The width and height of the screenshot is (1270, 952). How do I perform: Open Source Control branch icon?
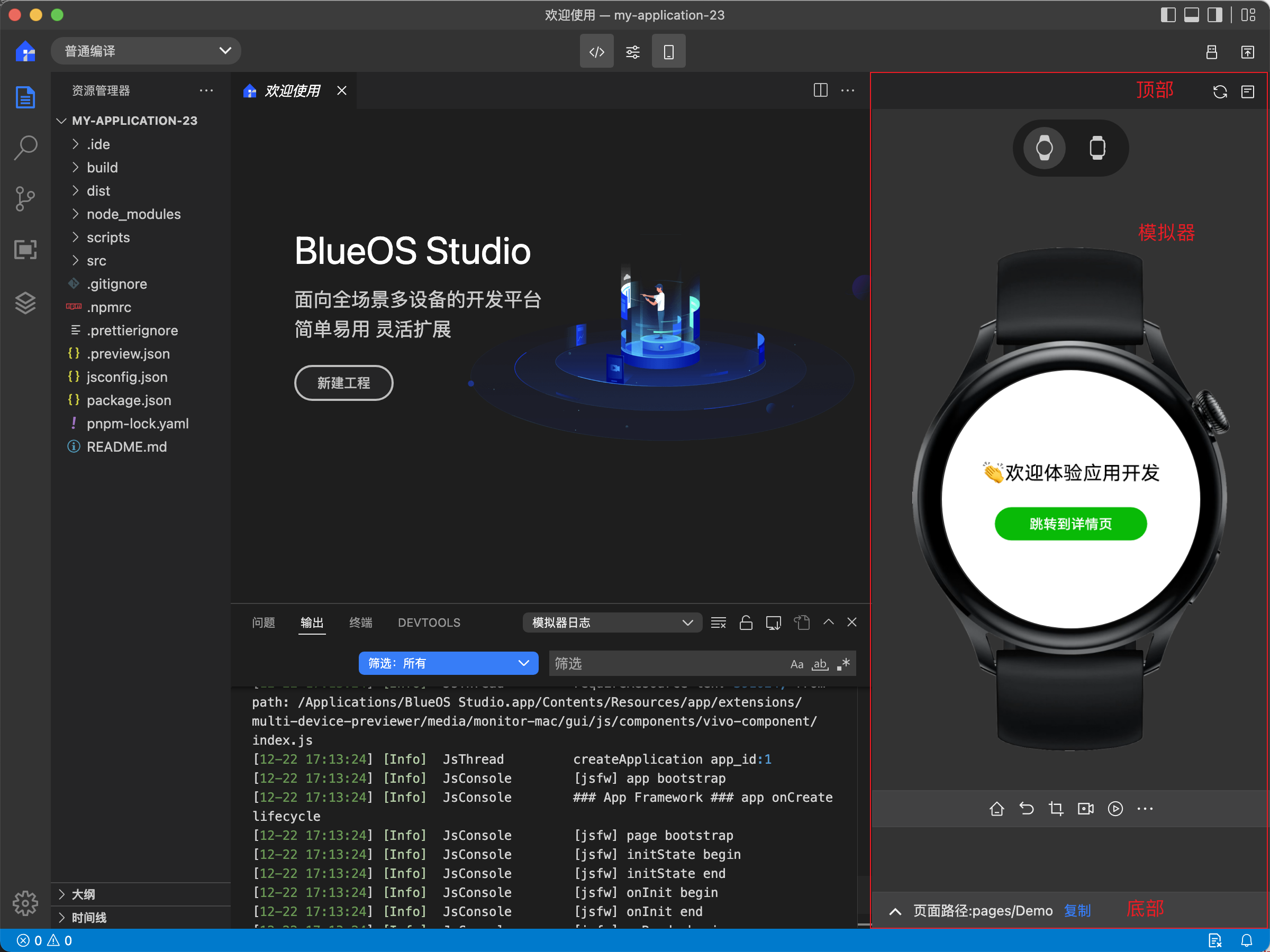pos(25,199)
